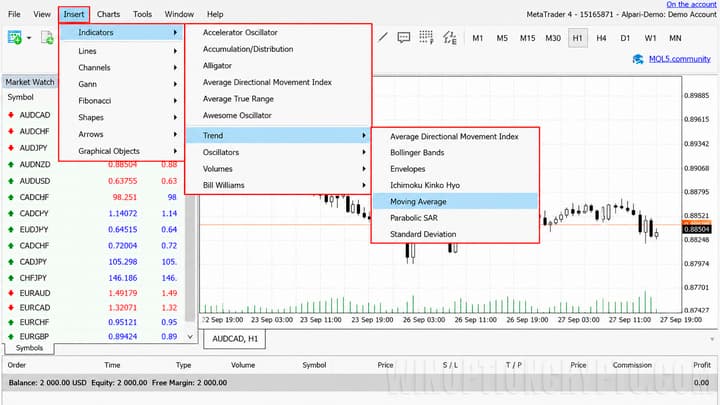Switch to M30 timeframe
Image resolution: width=720 pixels, height=405 pixels.
tap(553, 38)
